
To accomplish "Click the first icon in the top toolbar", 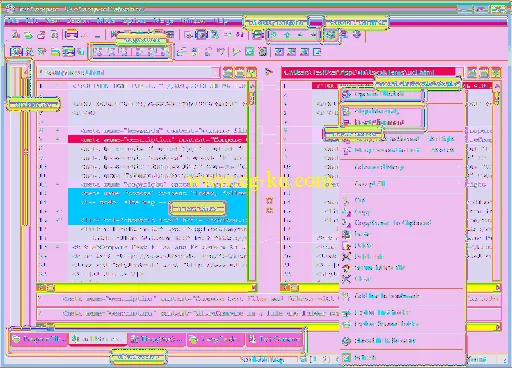I will (x=16, y=34).
